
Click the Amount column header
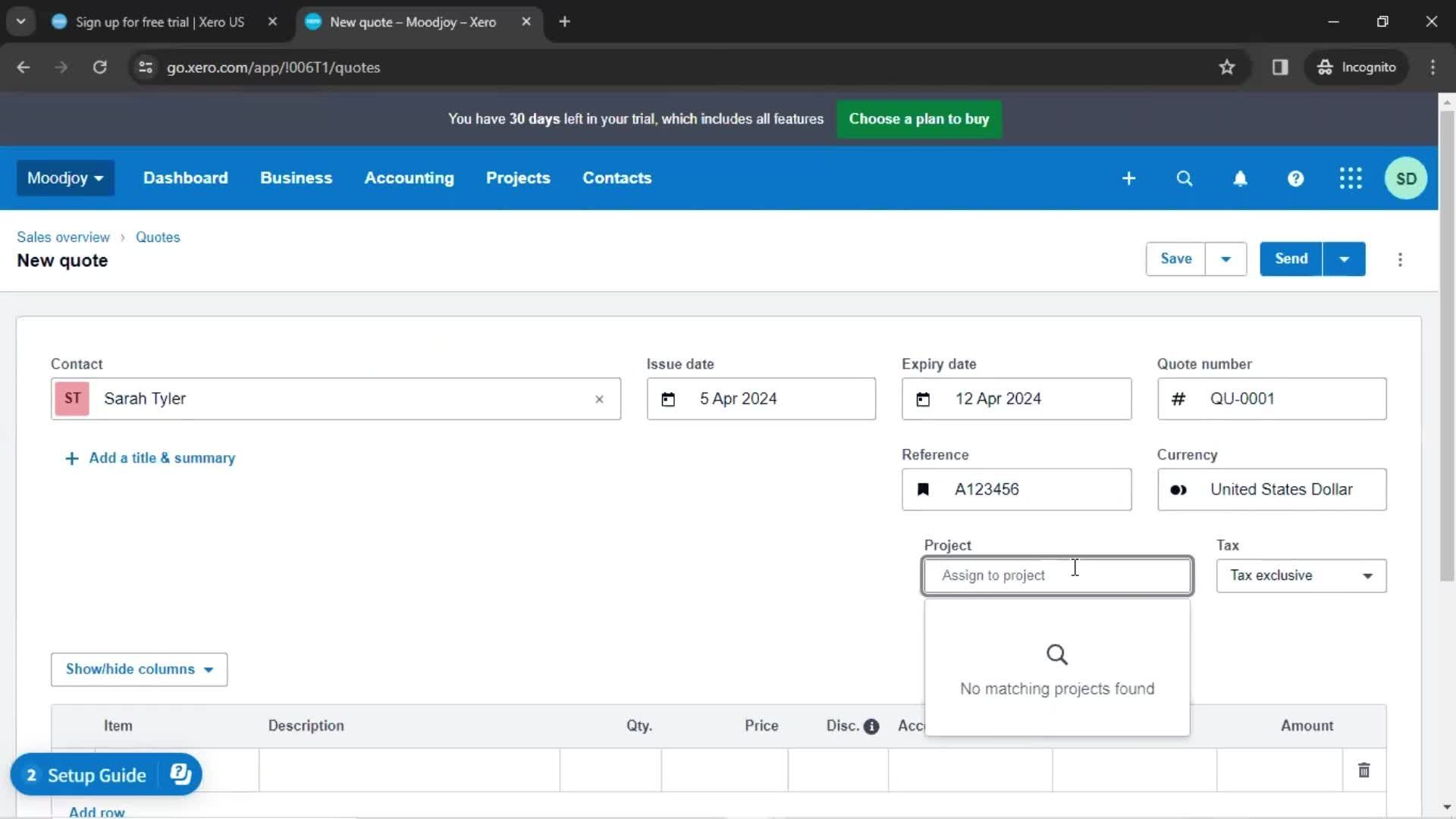tap(1307, 726)
